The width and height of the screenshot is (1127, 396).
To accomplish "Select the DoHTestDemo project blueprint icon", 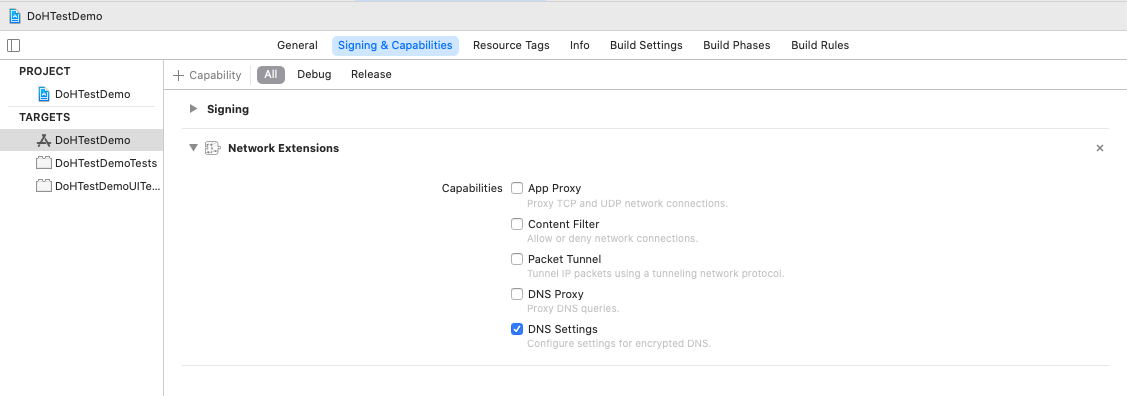I will 44,94.
